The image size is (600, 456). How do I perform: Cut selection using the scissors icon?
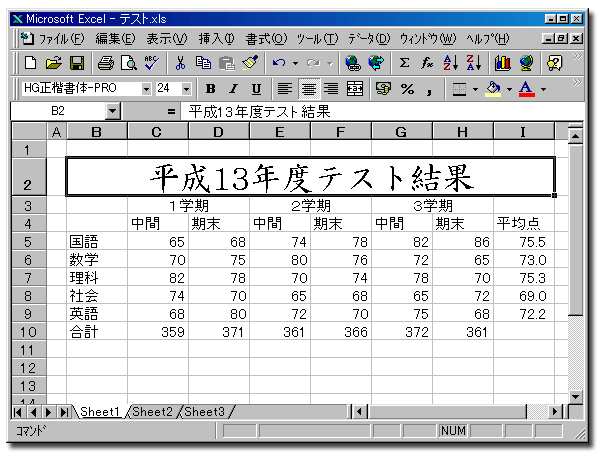point(180,63)
